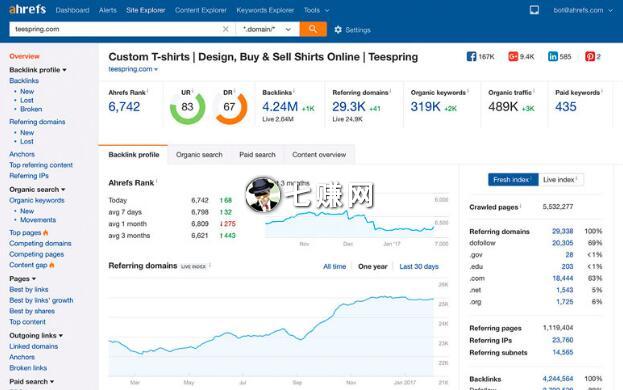Switch to Paid search tab
This screenshot has width=623, height=390.
coord(257,154)
